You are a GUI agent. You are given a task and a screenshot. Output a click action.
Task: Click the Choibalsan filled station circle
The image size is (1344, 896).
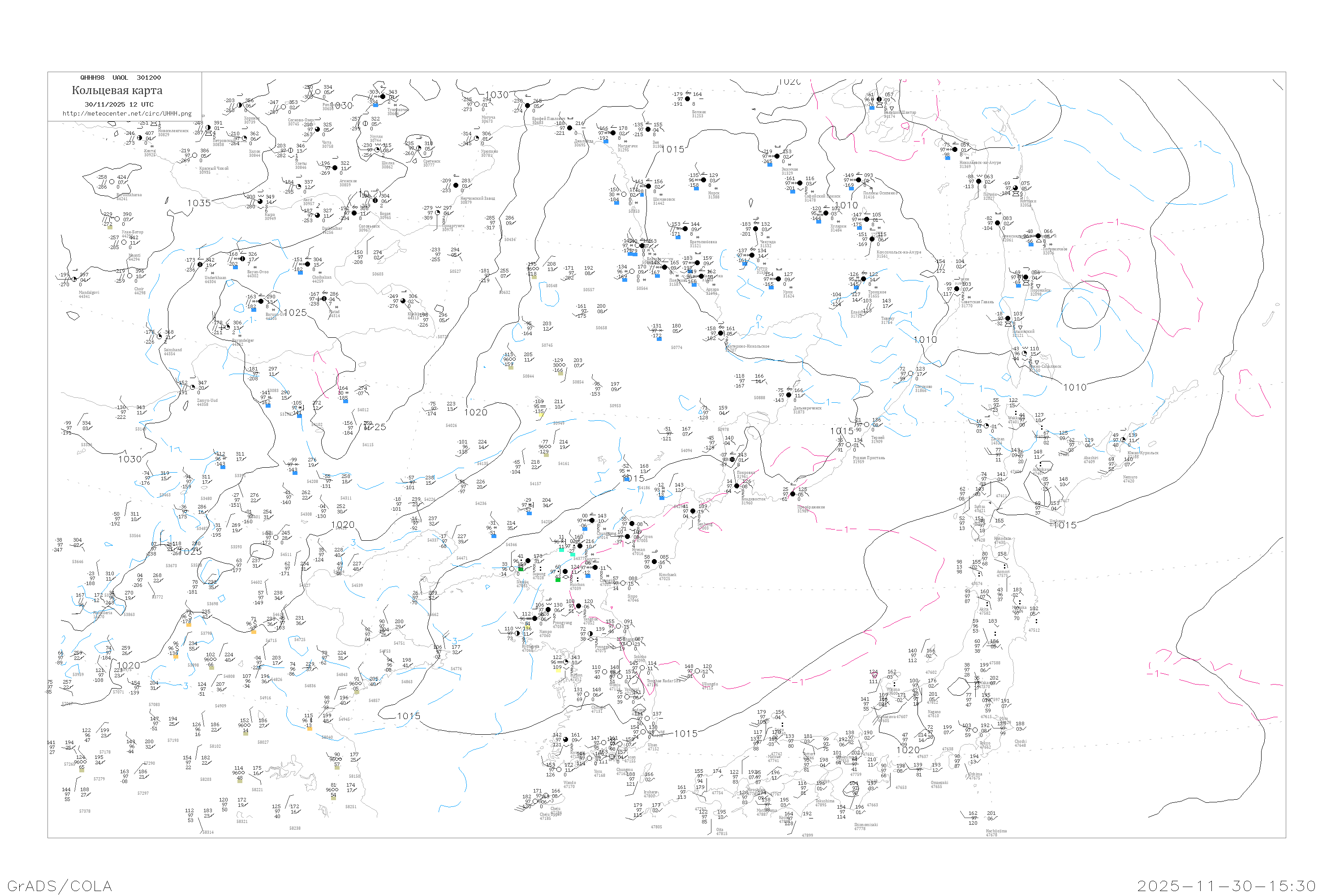[x=307, y=264]
